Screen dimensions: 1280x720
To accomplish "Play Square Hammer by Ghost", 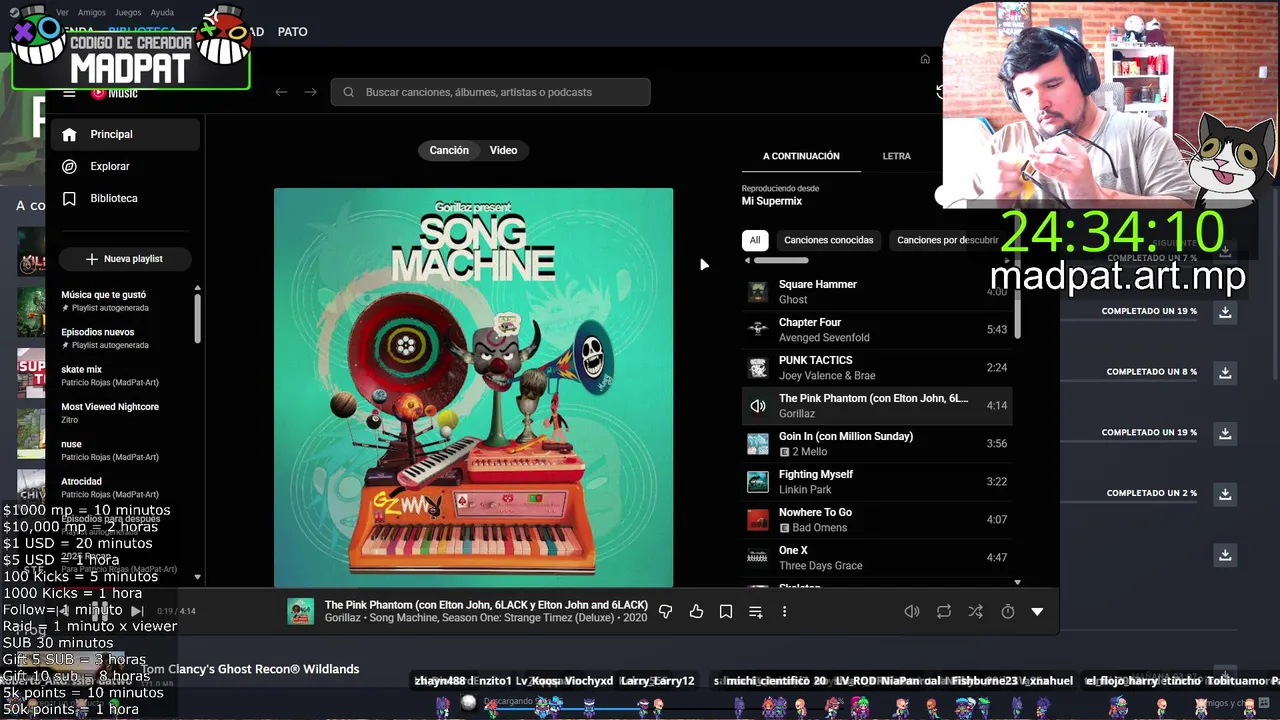I will coord(877,292).
